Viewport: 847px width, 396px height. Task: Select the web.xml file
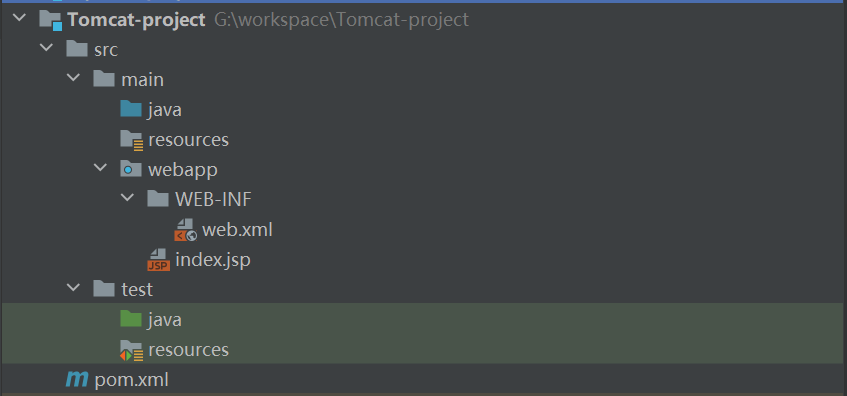(237, 230)
